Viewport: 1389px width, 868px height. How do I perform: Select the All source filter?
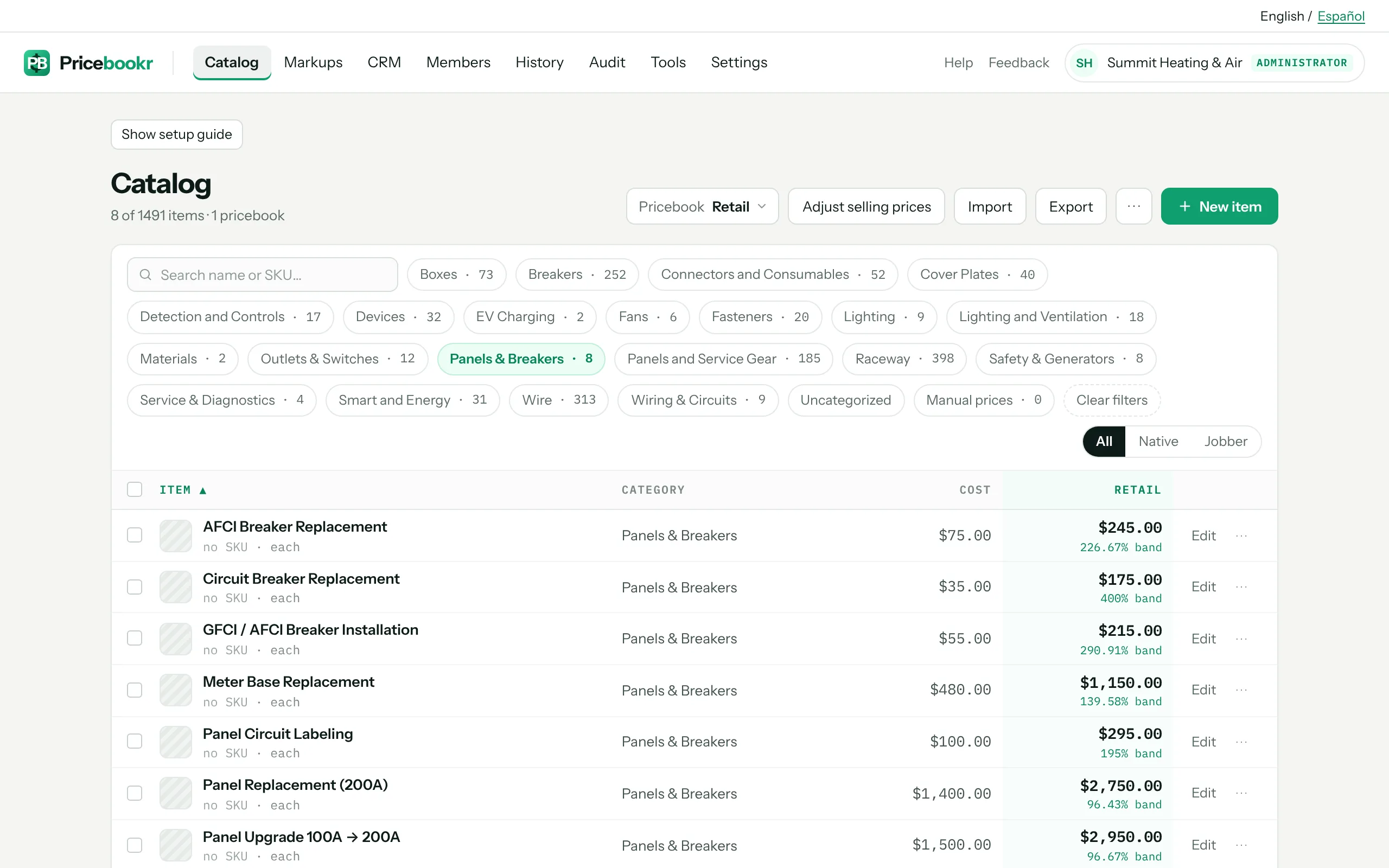[1104, 441]
